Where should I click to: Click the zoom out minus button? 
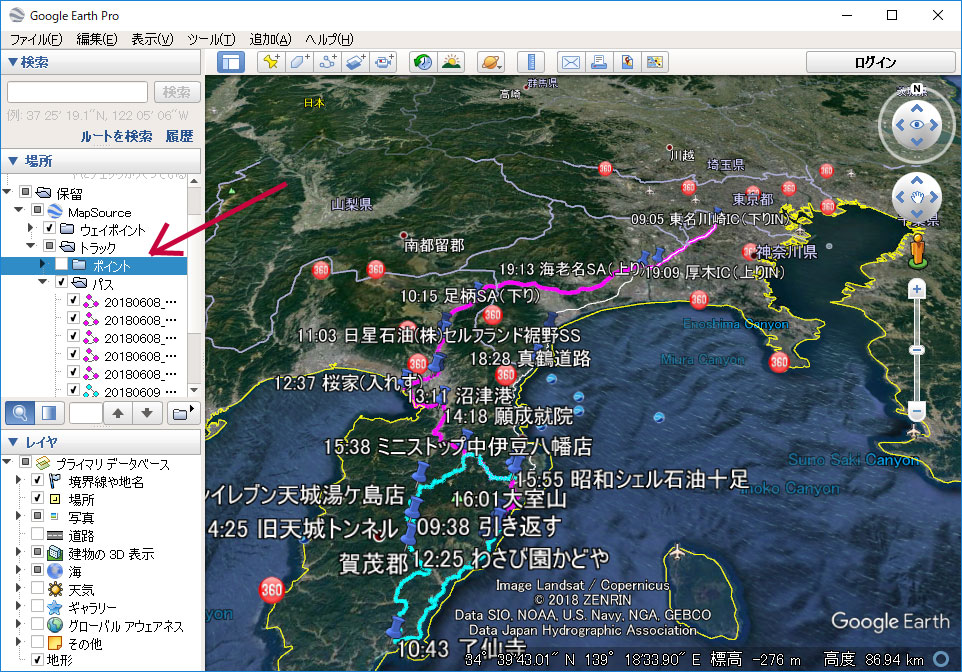point(917,410)
